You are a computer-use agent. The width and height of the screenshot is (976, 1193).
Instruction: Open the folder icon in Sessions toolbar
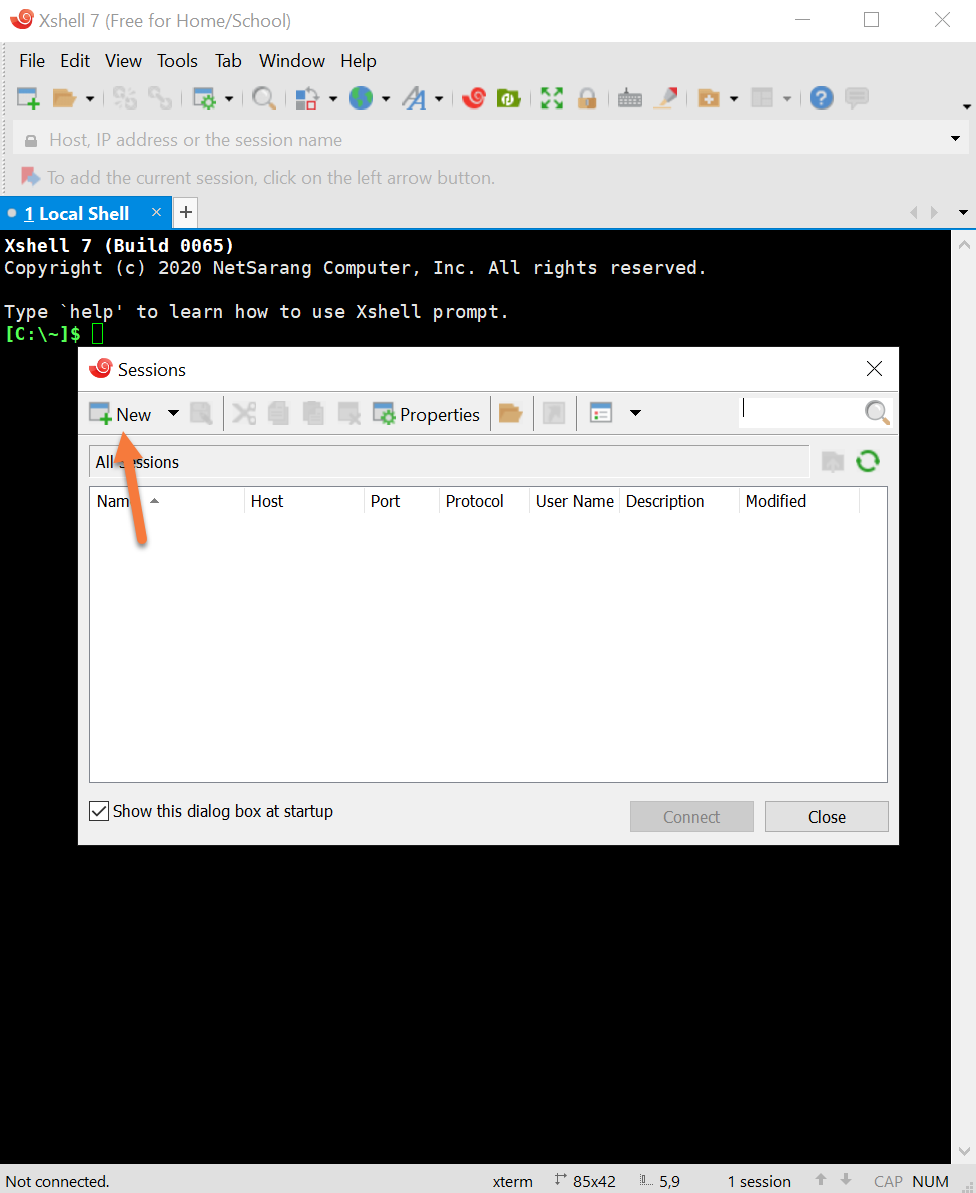click(510, 414)
